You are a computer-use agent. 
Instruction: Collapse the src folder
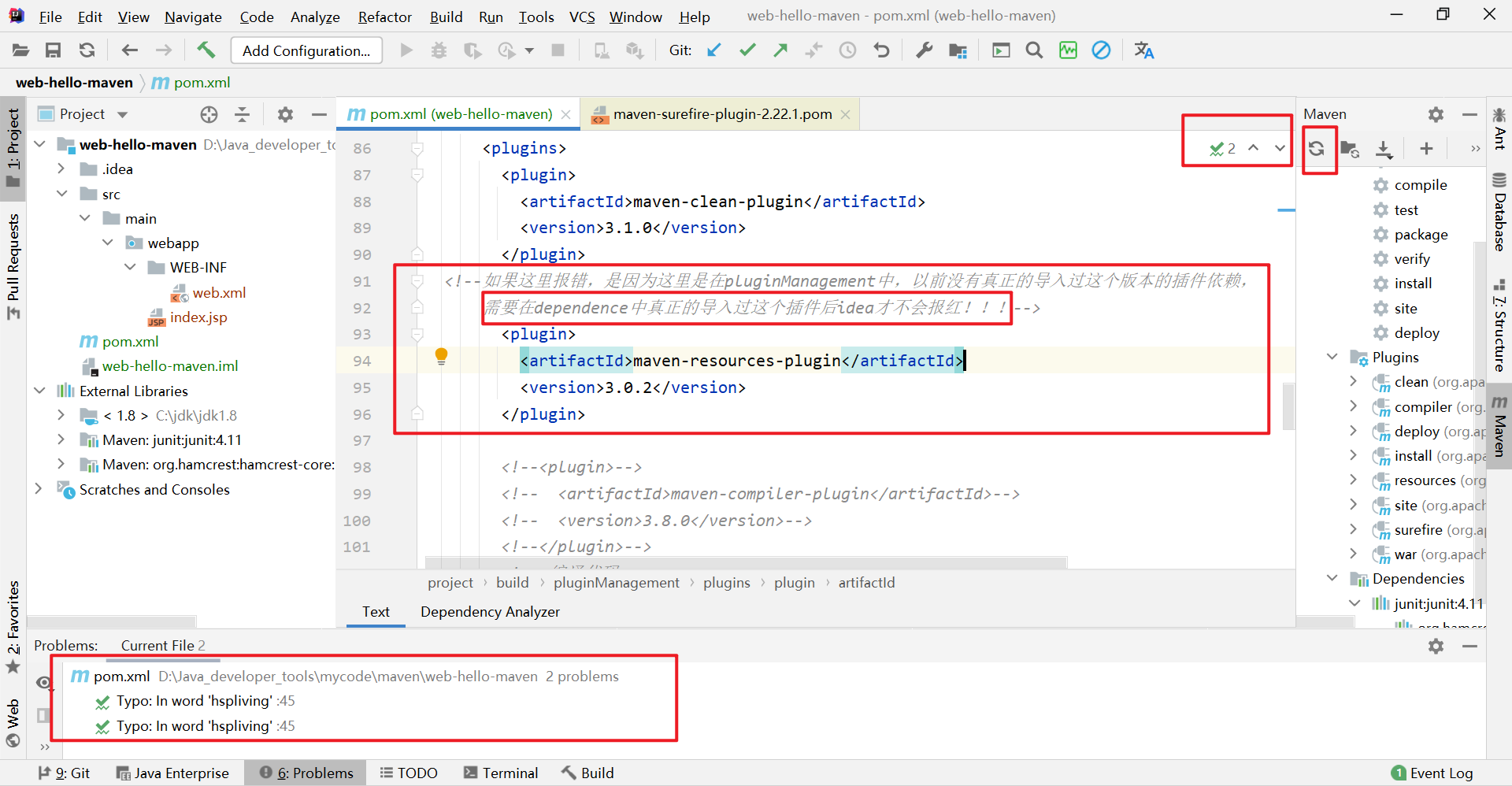tap(61, 194)
